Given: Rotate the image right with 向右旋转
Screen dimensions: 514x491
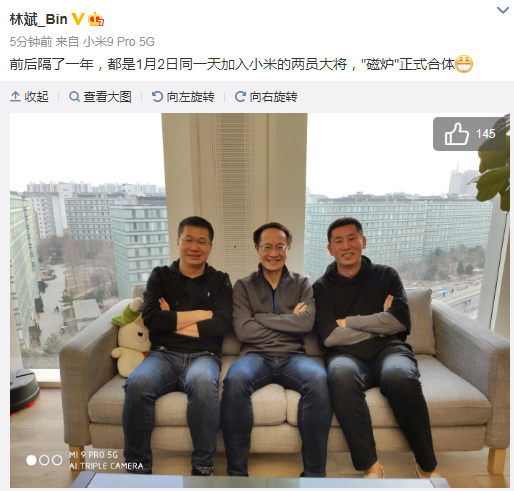Looking at the screenshot, I should click(266, 97).
